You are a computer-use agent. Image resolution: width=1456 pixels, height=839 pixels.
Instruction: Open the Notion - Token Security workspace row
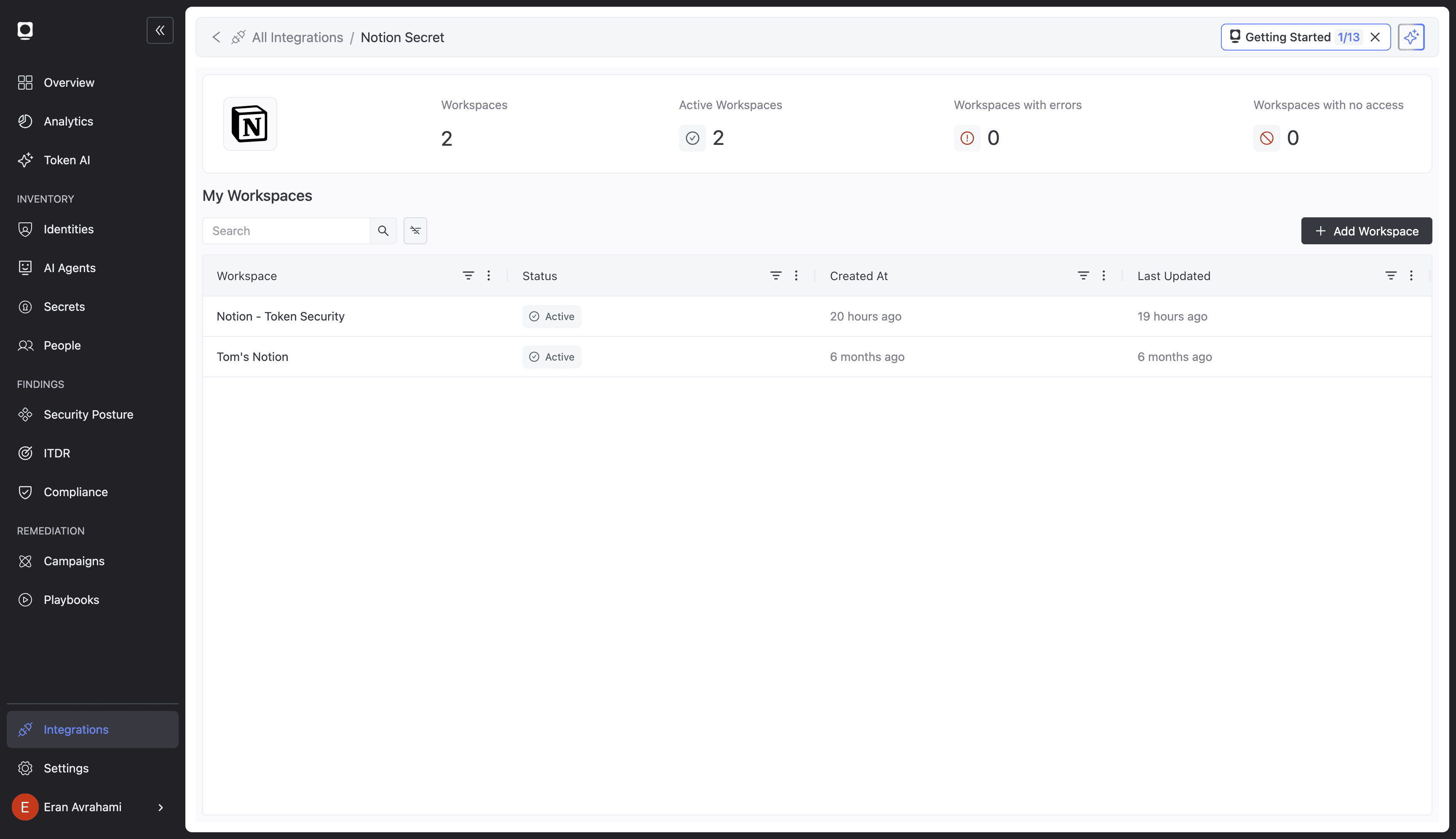(817, 316)
